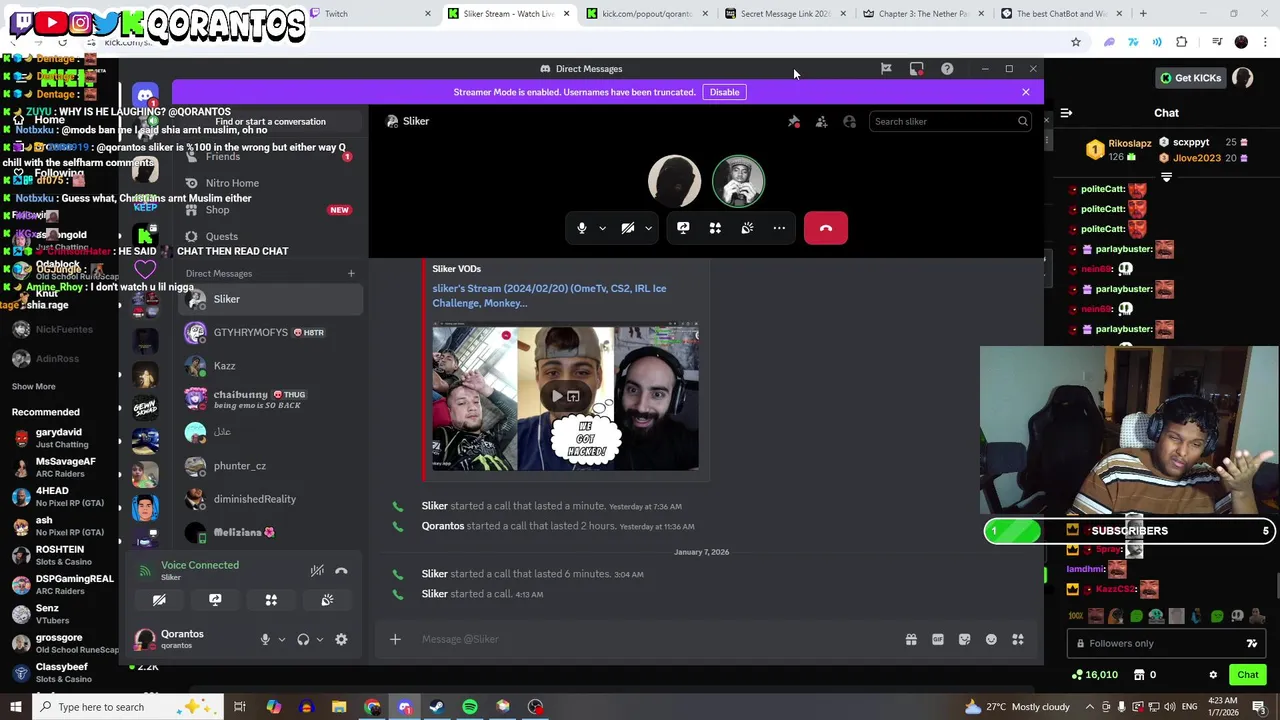Open GIF picker in message bar
Screen dimensions: 1280x720
938,639
